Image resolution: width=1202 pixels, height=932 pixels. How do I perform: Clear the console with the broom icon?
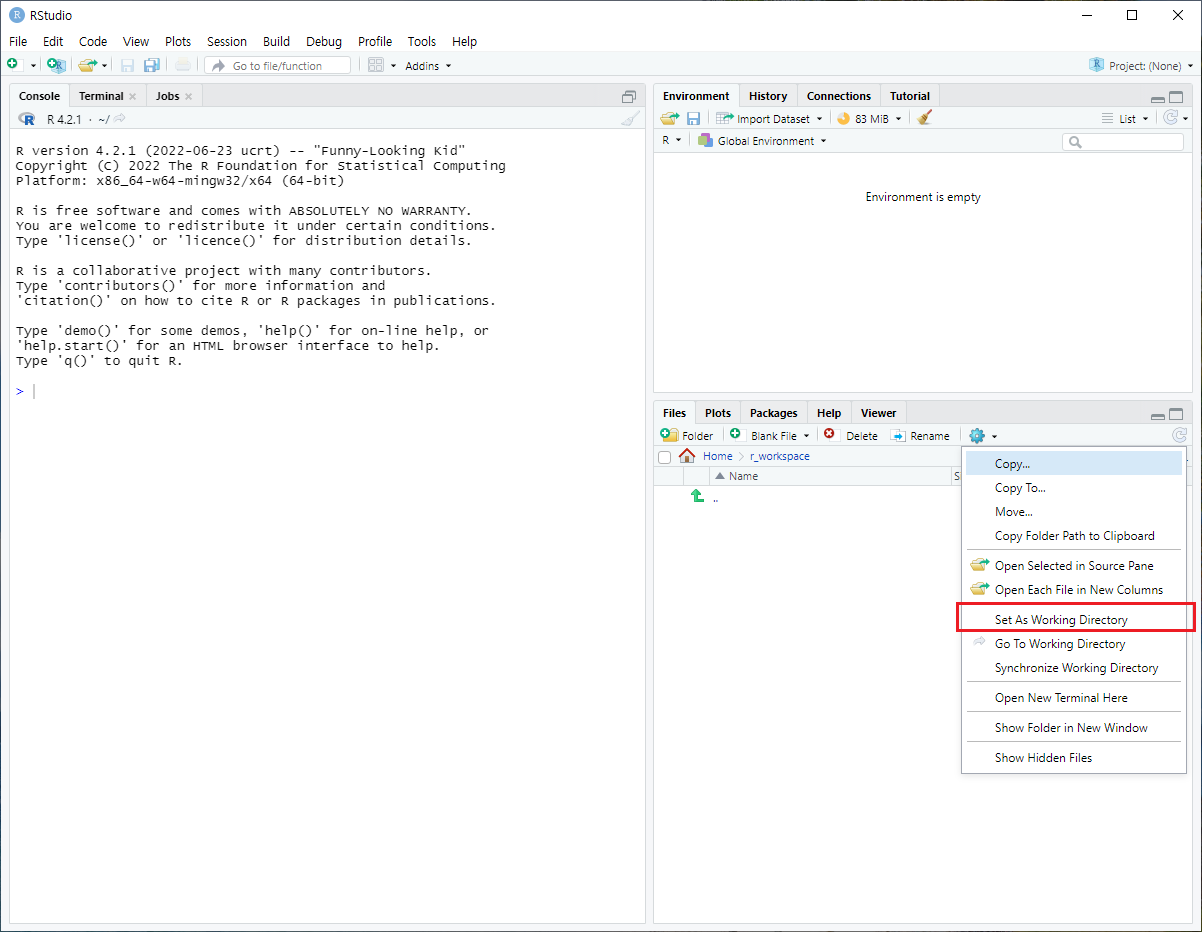630,119
